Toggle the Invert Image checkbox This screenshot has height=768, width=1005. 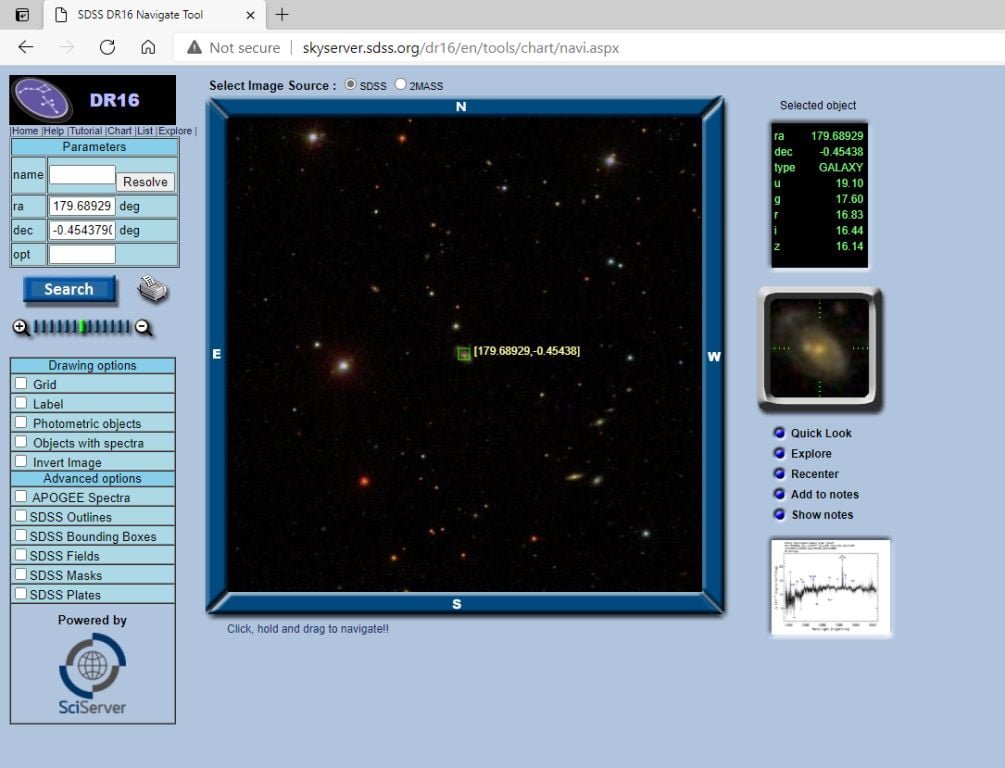tap(21, 462)
